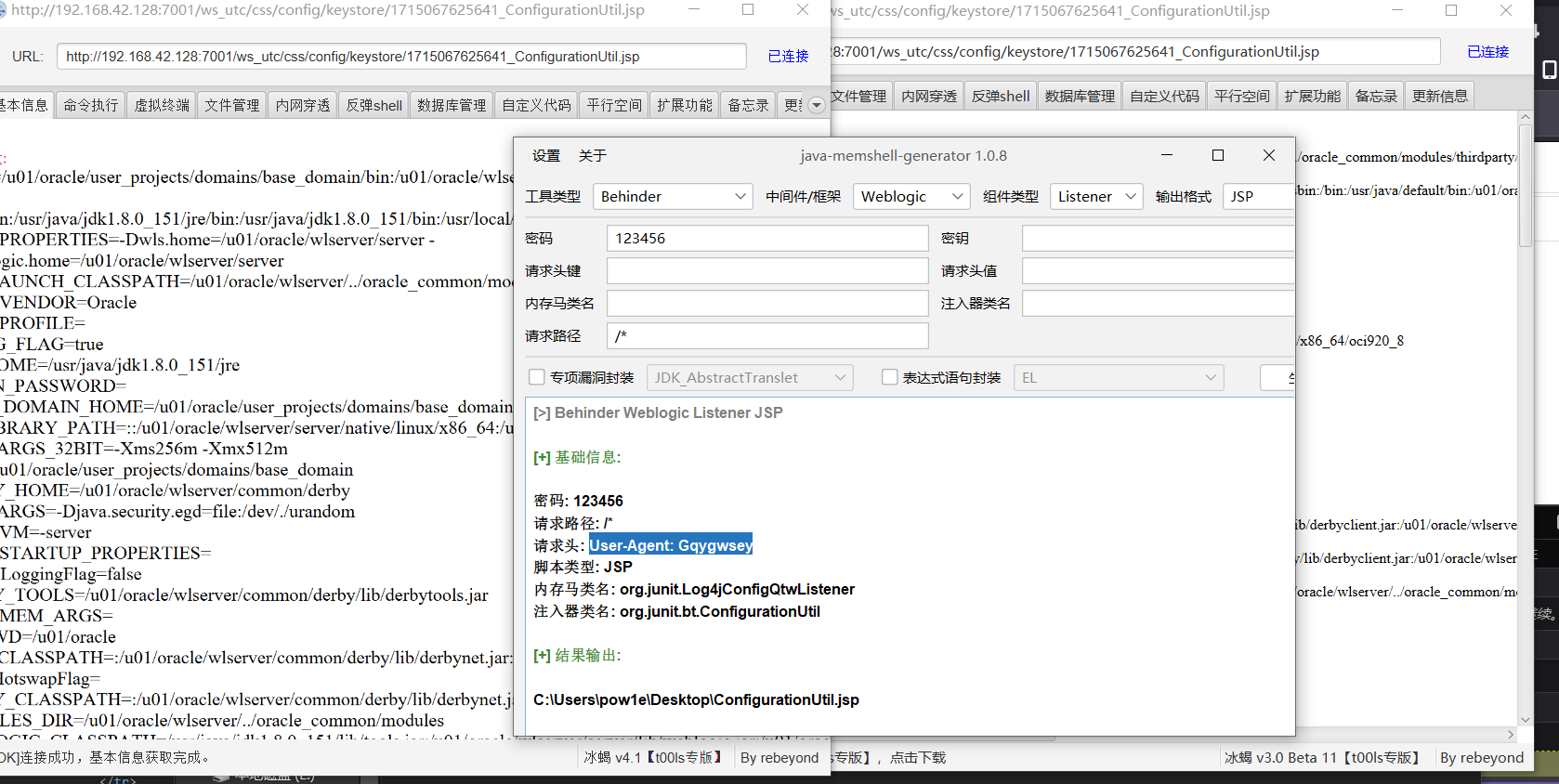Switch to 反弹shell tab in left window

pyautogui.click(x=373, y=105)
